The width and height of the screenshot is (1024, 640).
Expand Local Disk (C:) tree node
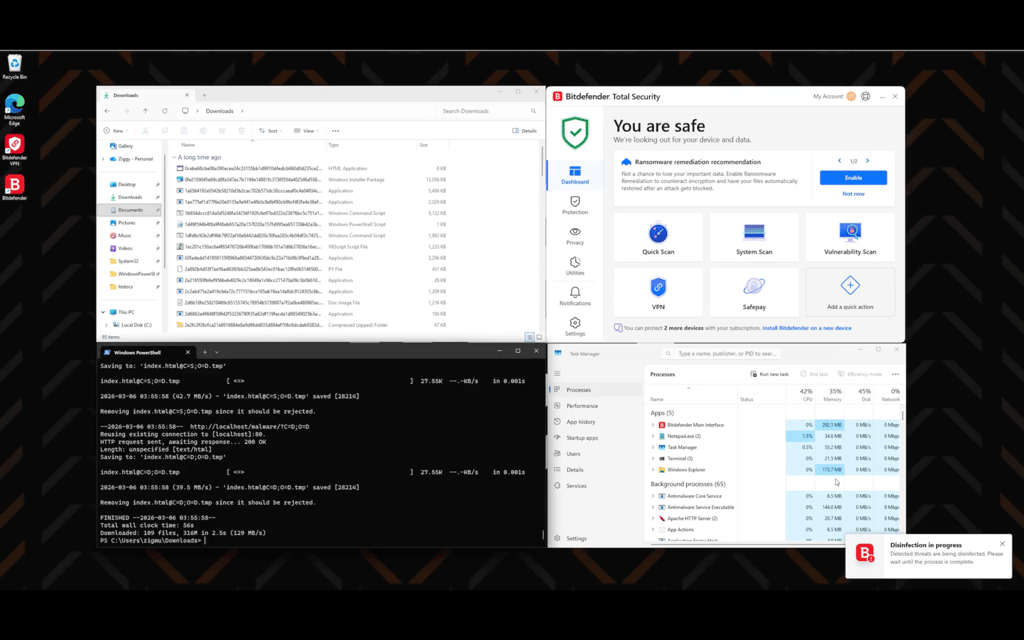[x=105, y=325]
